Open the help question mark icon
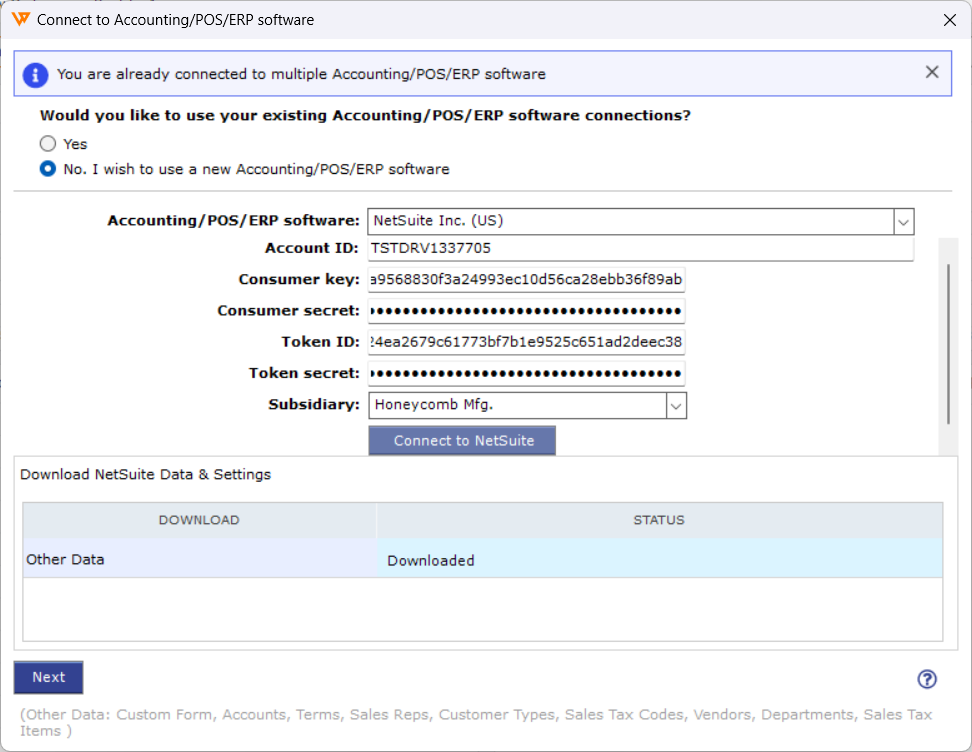972x752 pixels. point(927,679)
